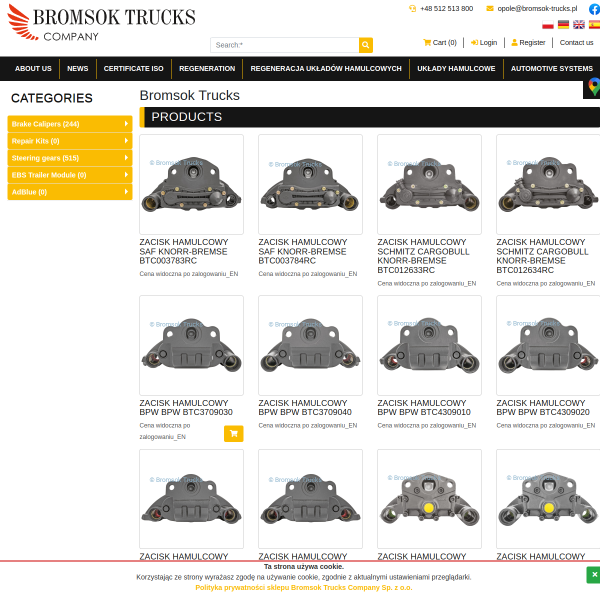Screen dimensions: 600x600
Task: Open CERTIFICATE ISO menu item
Action: pyautogui.click(x=134, y=68)
